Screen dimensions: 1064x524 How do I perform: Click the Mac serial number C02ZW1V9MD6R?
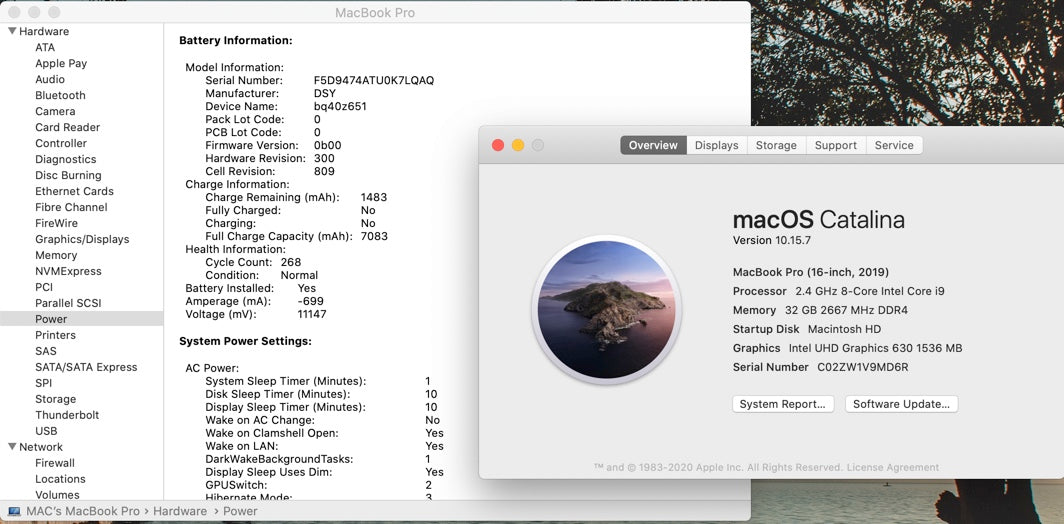862,367
